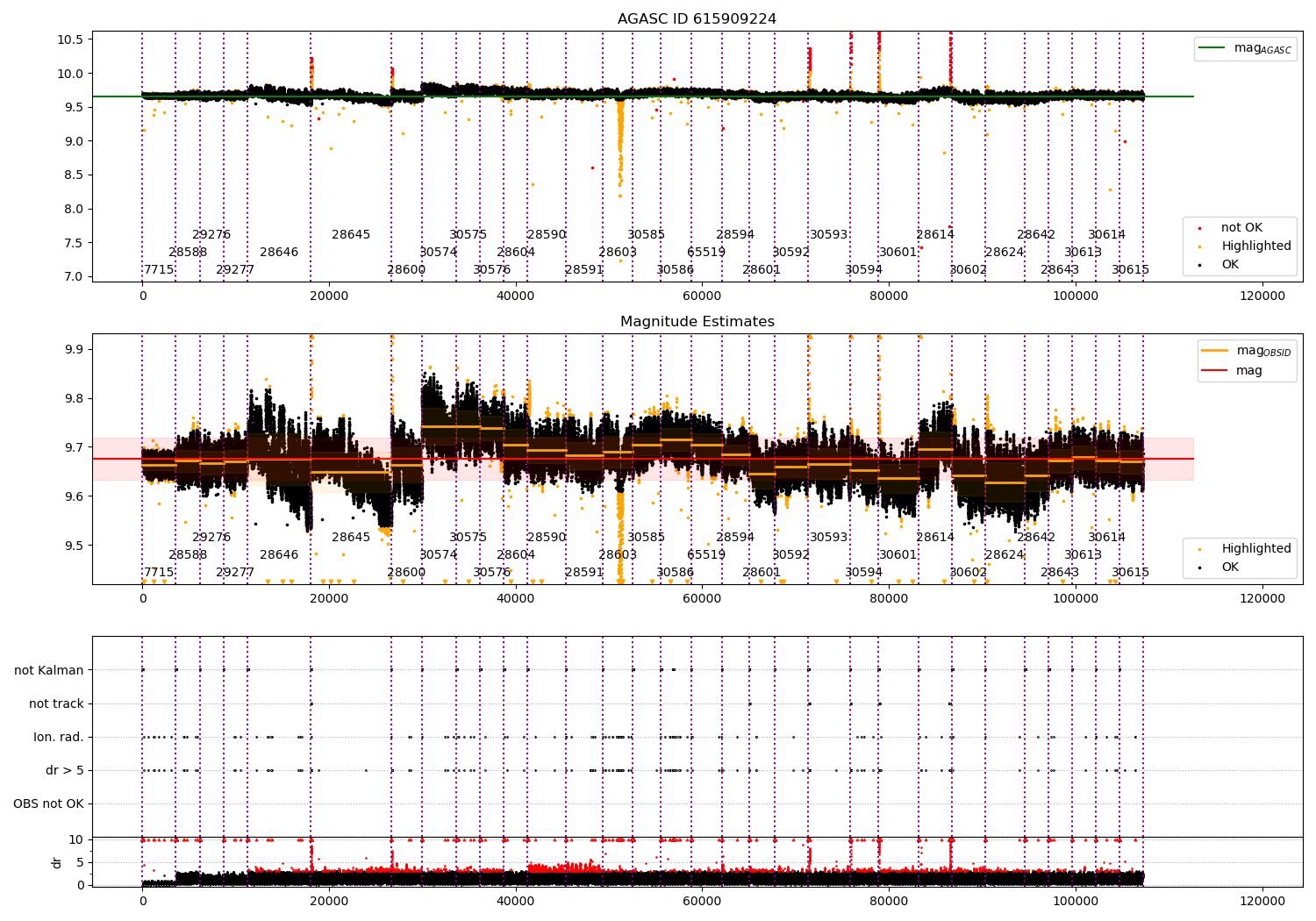Click 'not track' row label in bottom panel
Image resolution: width=1316 pixels, height=921 pixels.
(x=56, y=704)
